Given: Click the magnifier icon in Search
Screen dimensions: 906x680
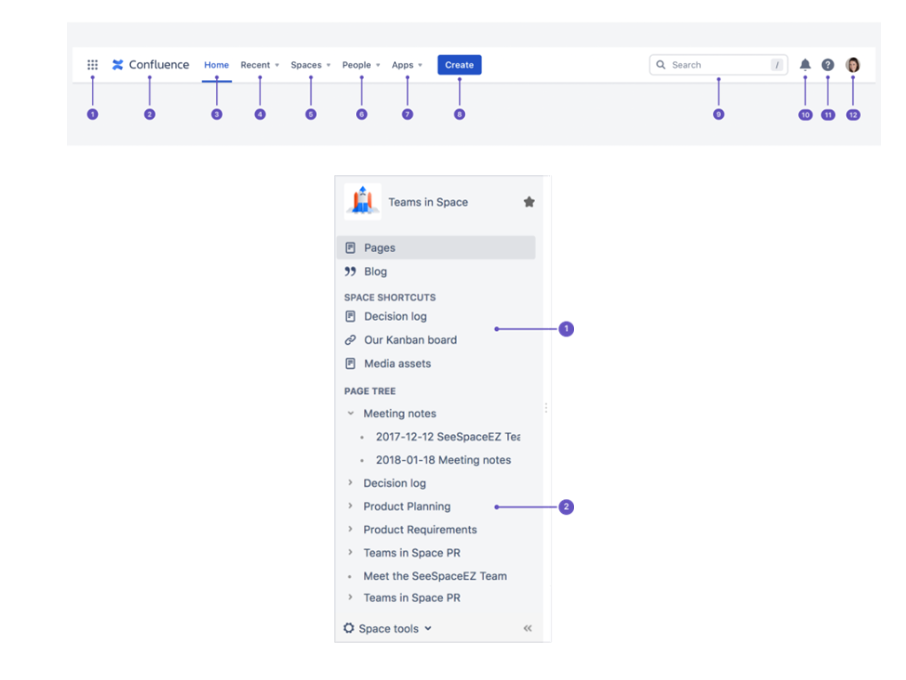Looking at the screenshot, I should pyautogui.click(x=660, y=65).
